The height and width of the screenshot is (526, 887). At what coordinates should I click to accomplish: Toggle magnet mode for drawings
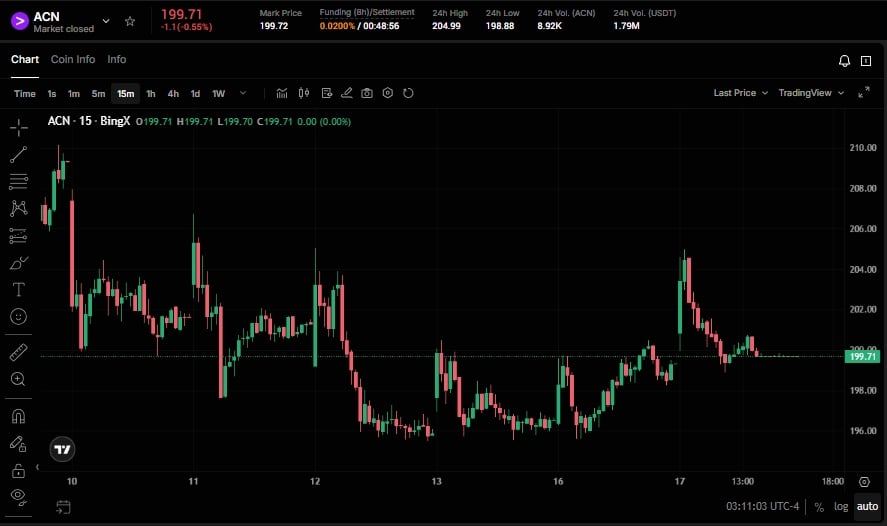[18, 415]
